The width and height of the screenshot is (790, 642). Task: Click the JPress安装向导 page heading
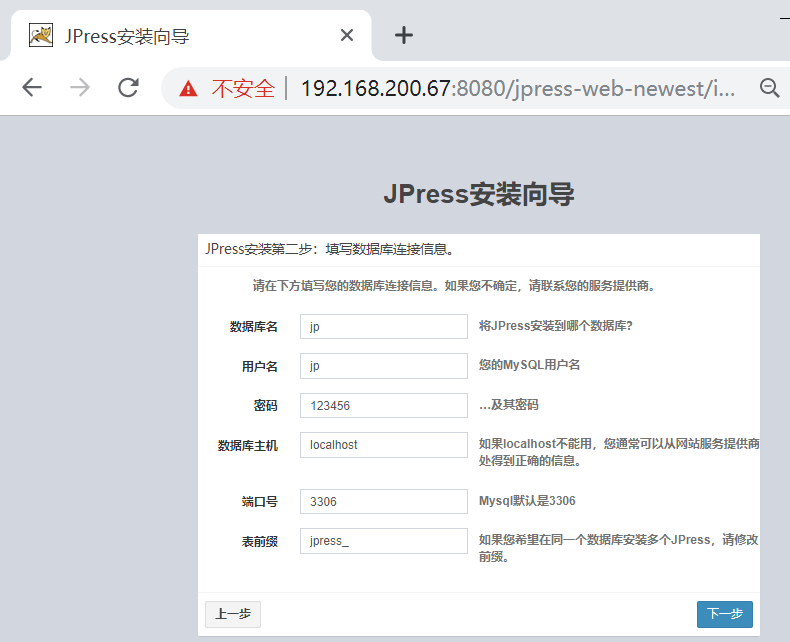pos(479,195)
